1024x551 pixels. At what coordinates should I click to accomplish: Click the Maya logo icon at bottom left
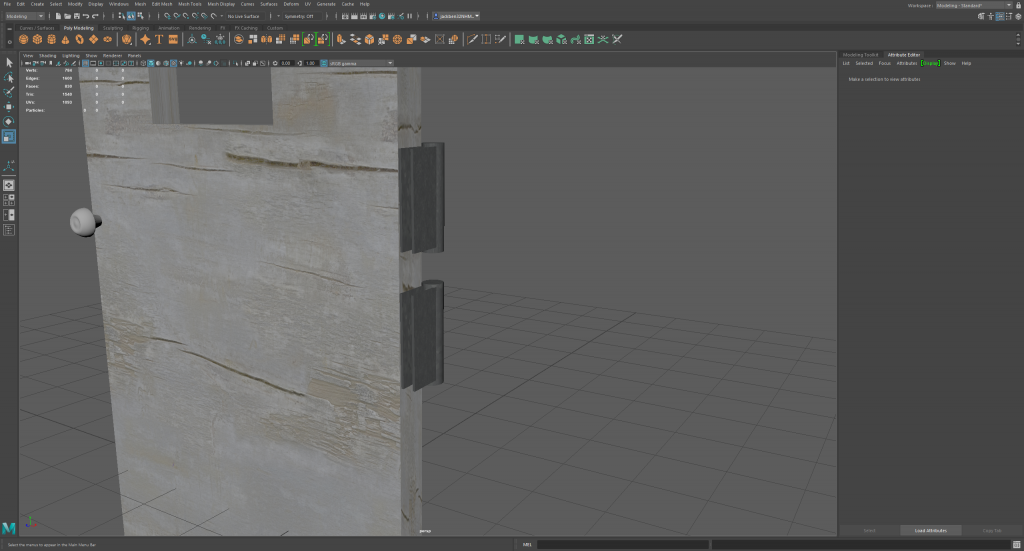[9, 527]
